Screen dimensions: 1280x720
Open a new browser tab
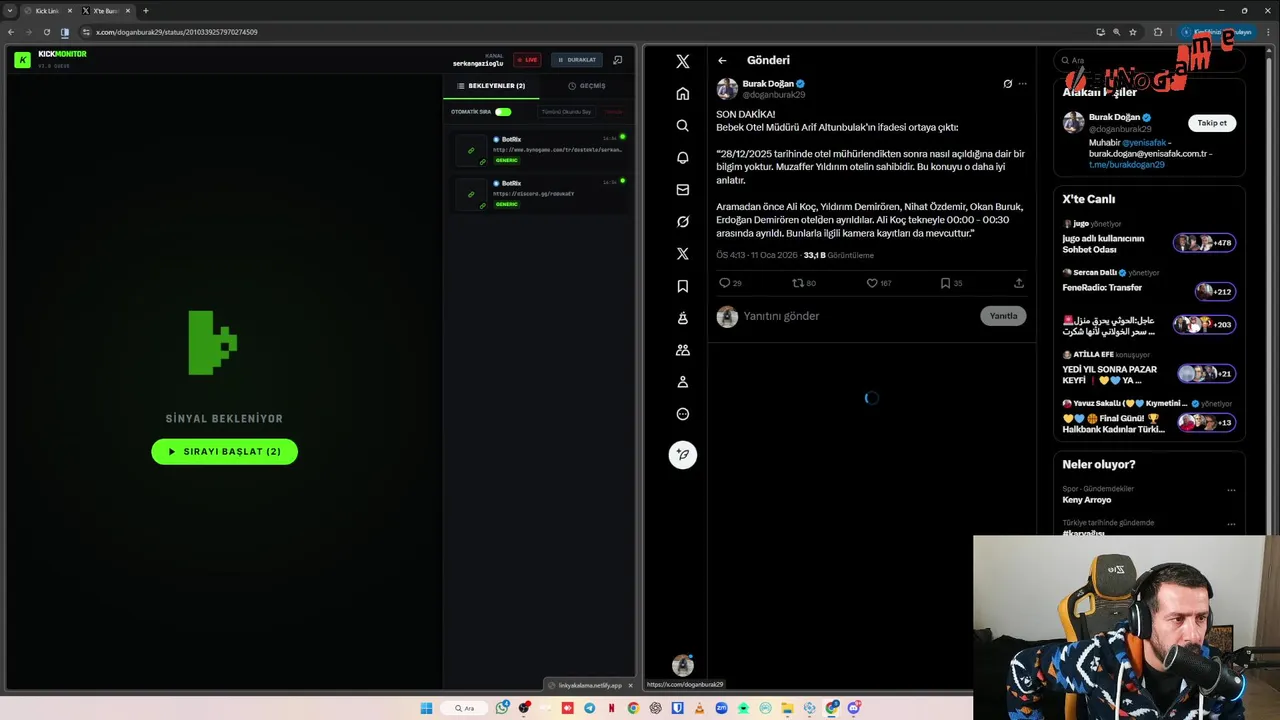click(146, 11)
